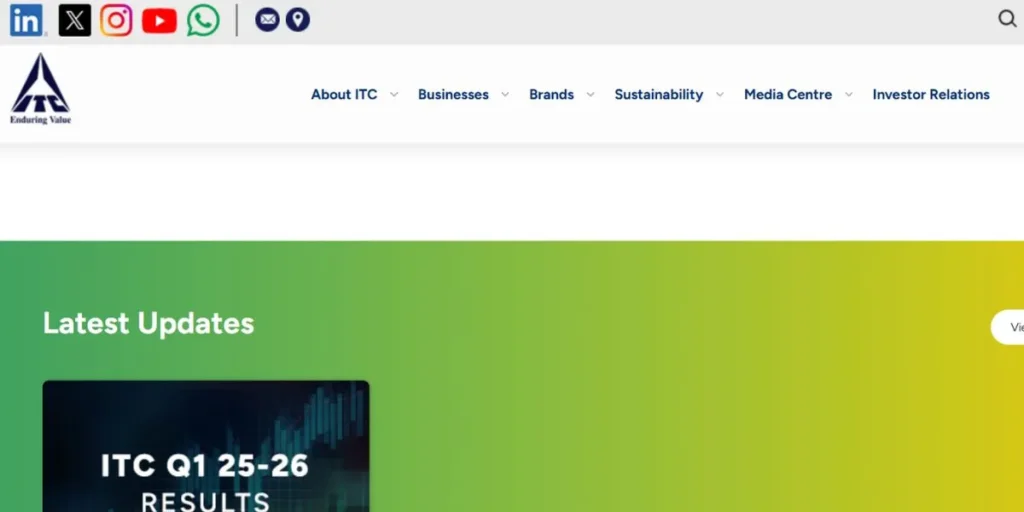Open the WhatsApp social icon
The height and width of the screenshot is (512, 1024).
click(x=203, y=20)
